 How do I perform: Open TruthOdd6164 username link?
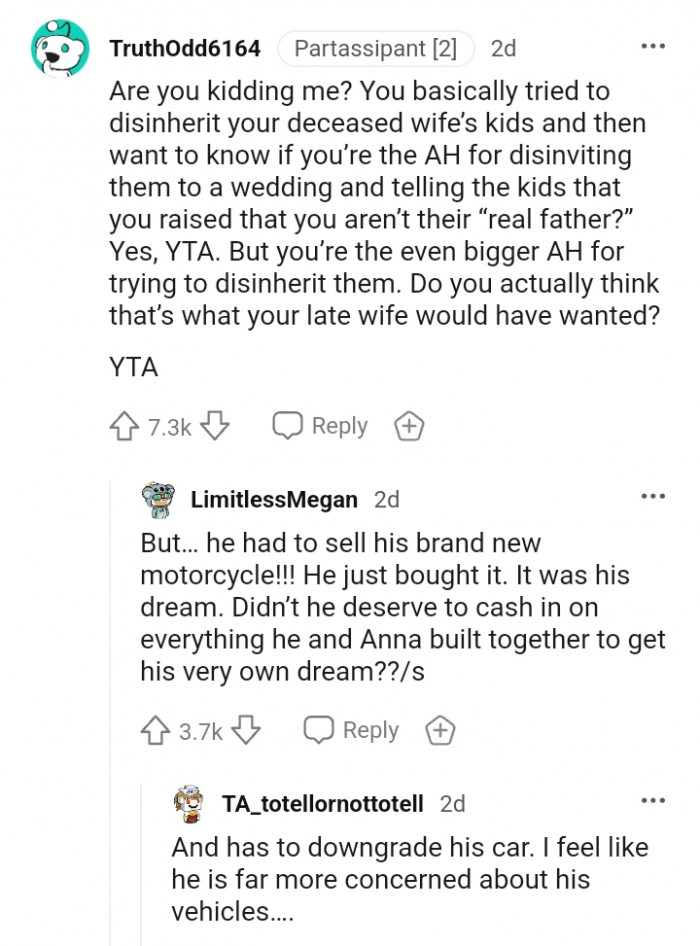coord(184,48)
